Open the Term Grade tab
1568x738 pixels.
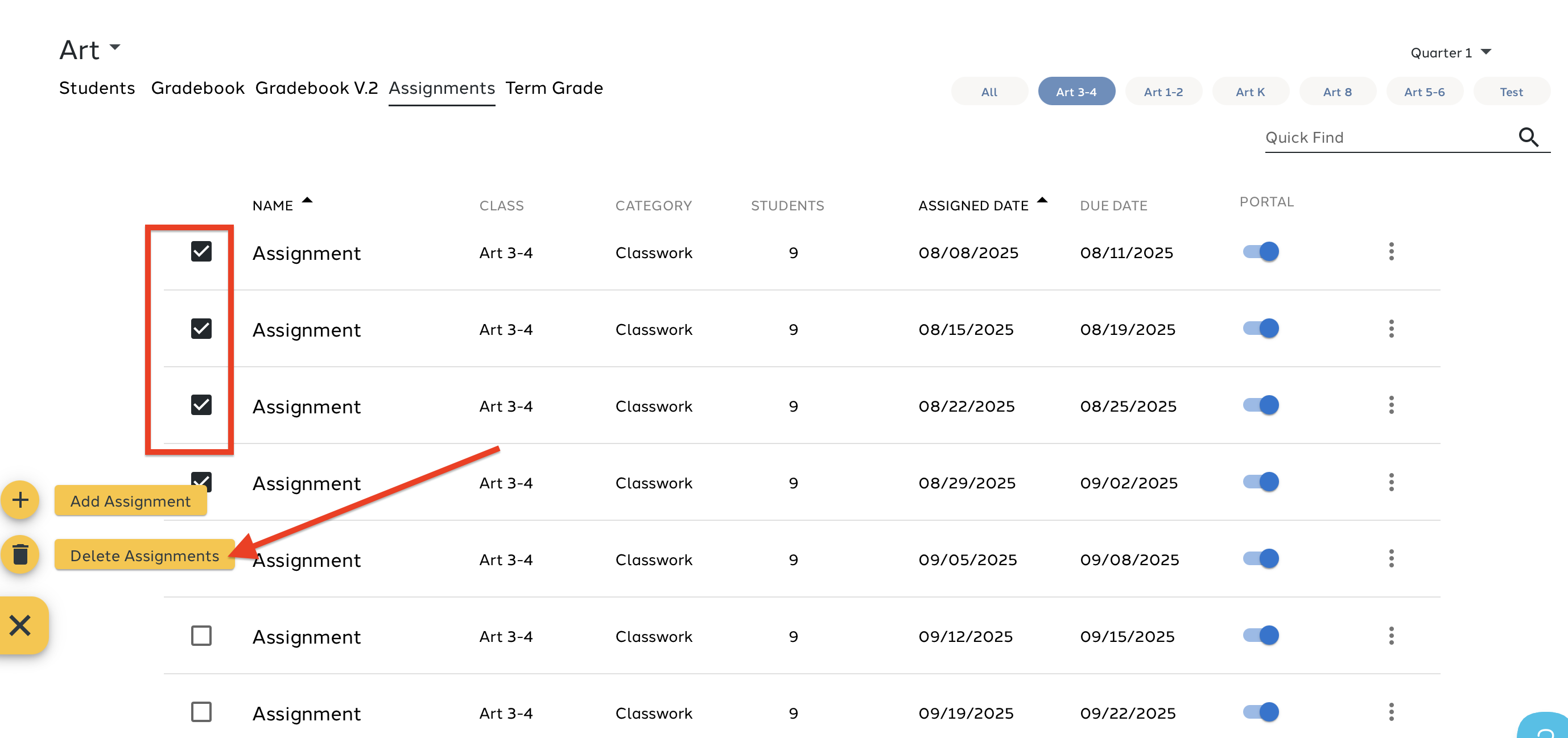pyautogui.click(x=554, y=88)
